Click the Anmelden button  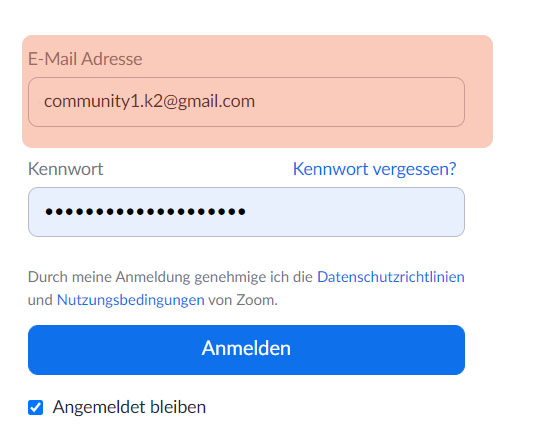coord(246,350)
